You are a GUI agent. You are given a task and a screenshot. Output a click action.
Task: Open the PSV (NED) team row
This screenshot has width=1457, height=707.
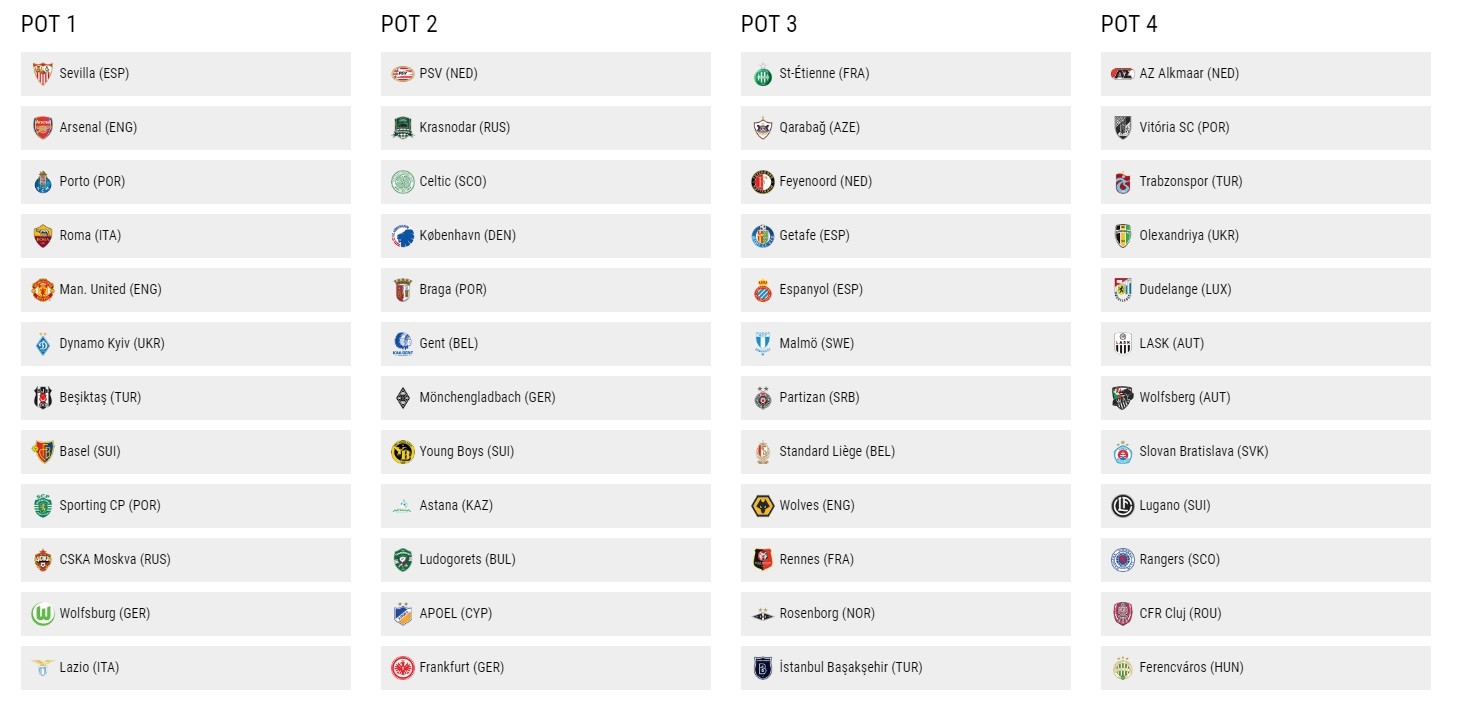pos(546,74)
